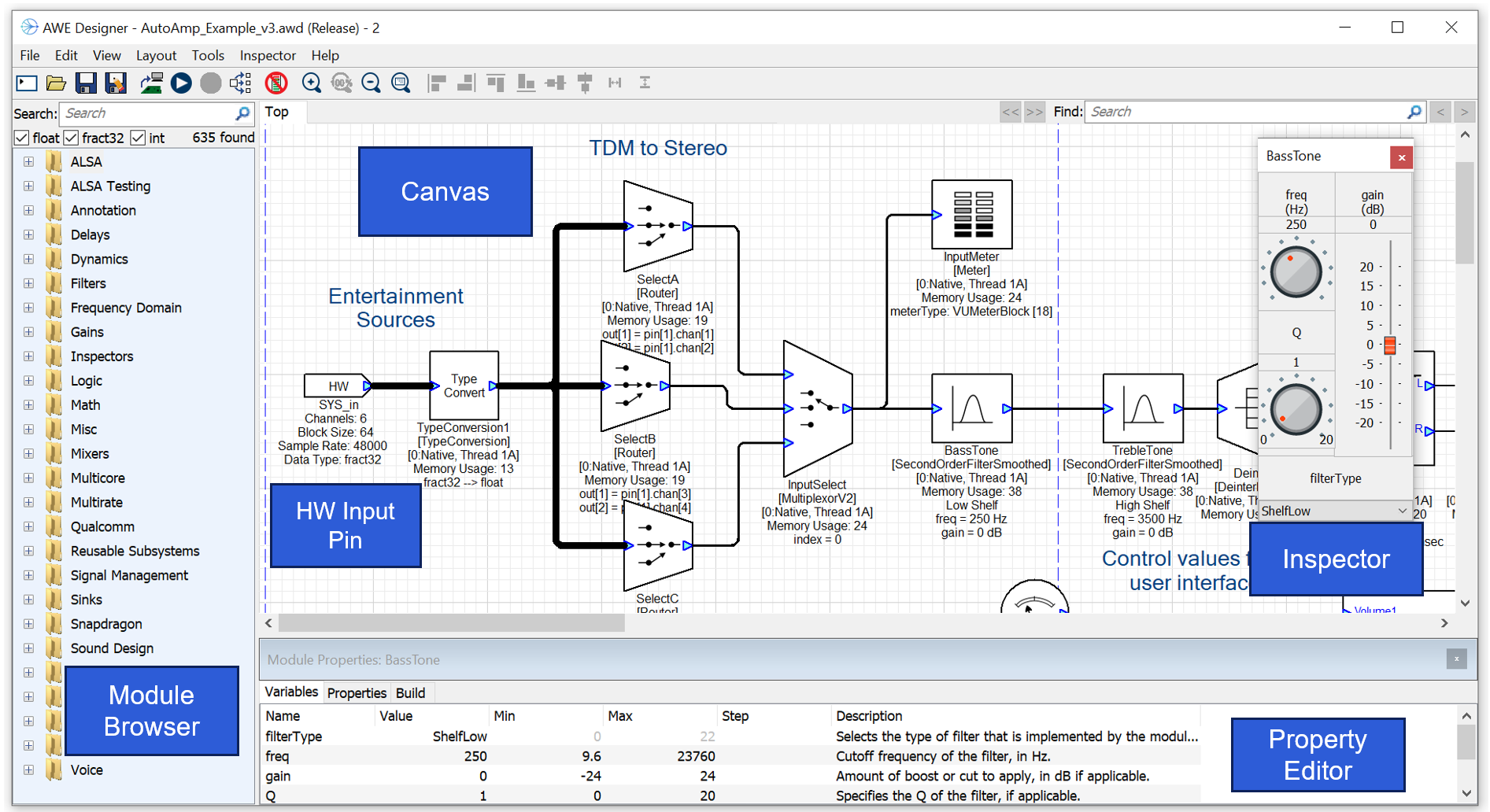Save the design with the floppy disk icon
This screenshot has width=1490, height=812.
(86, 83)
